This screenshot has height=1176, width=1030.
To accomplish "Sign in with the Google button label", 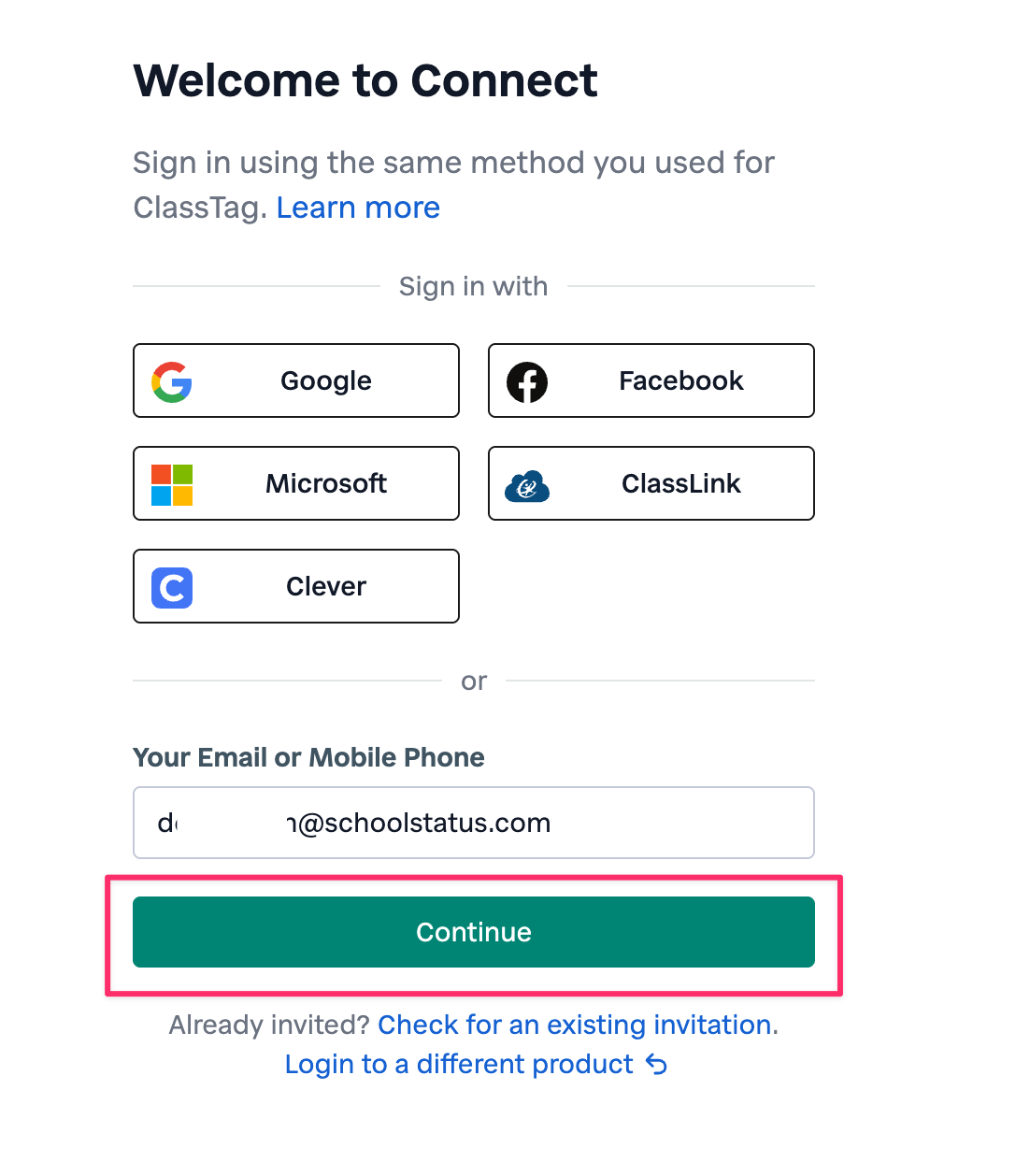I will [326, 381].
